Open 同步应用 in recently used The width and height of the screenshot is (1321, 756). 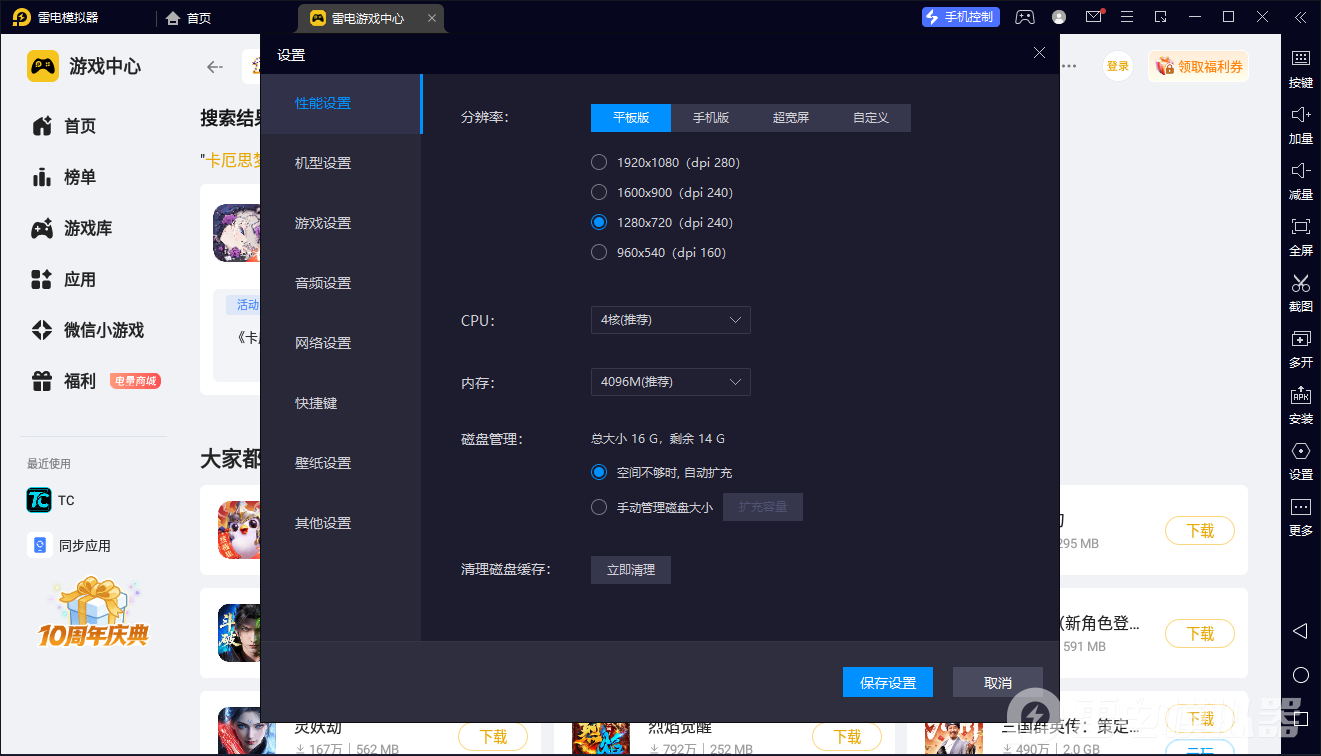[69, 546]
